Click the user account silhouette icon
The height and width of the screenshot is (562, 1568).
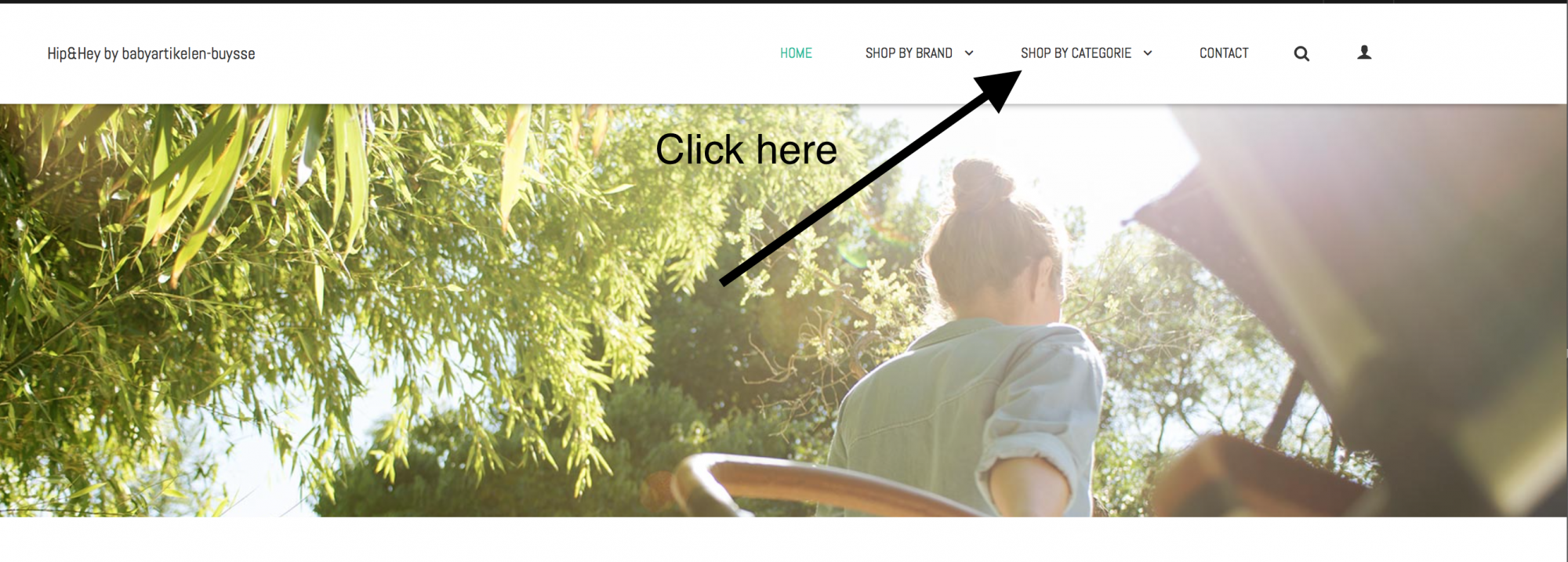(1364, 53)
